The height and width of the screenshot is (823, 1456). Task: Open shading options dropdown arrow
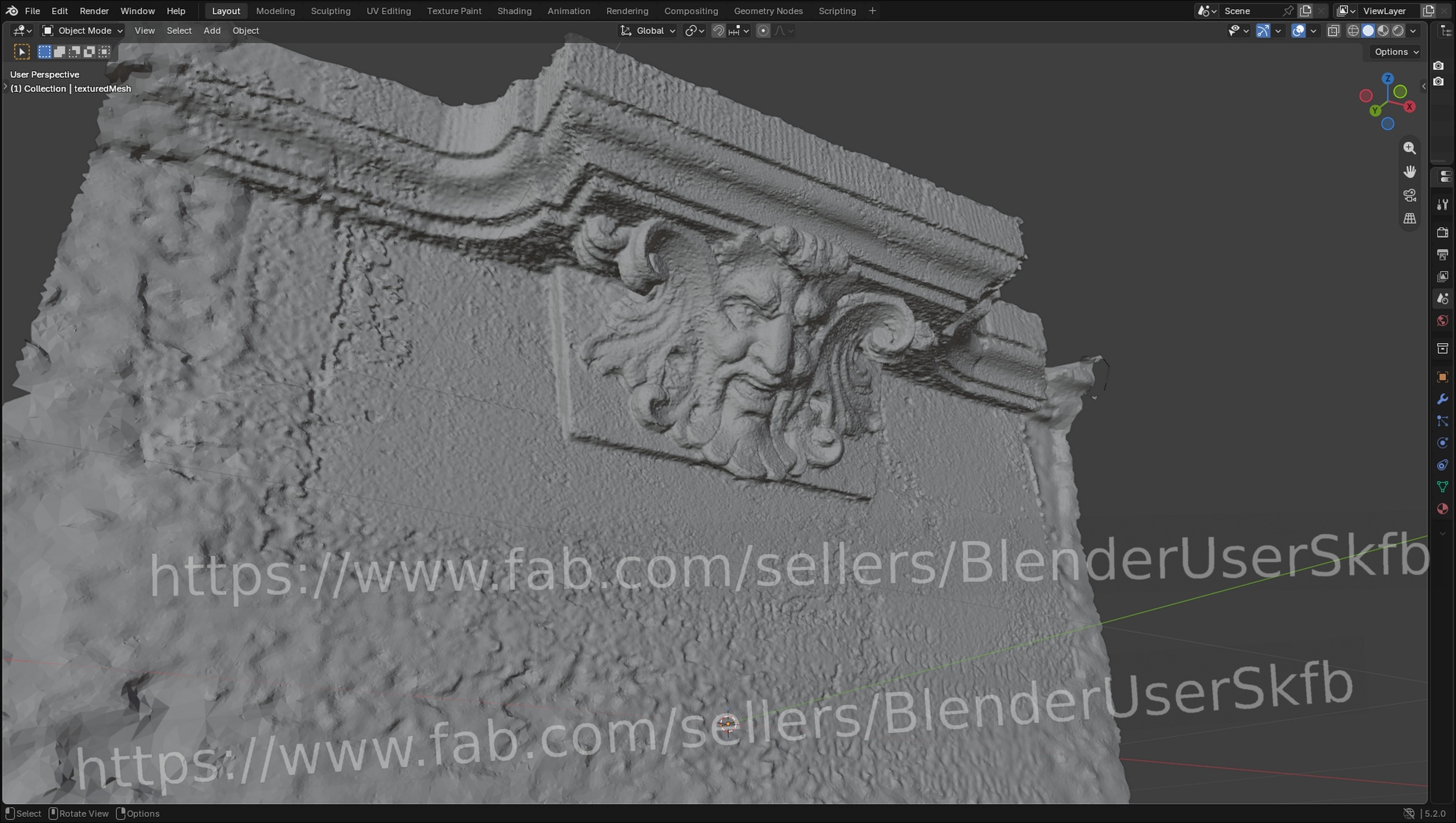point(1413,31)
